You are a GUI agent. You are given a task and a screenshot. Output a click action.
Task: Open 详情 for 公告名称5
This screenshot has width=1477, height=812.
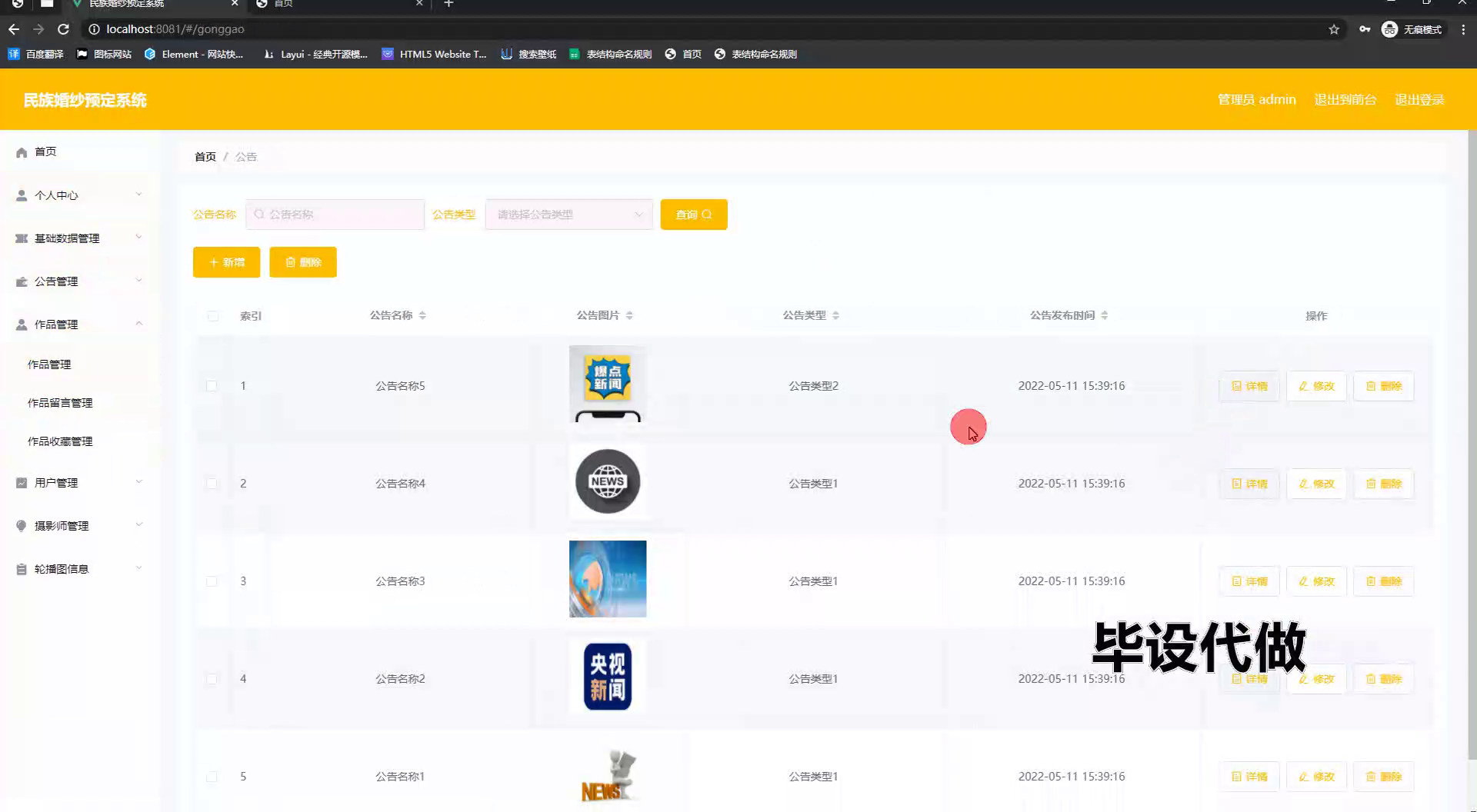(x=1249, y=386)
